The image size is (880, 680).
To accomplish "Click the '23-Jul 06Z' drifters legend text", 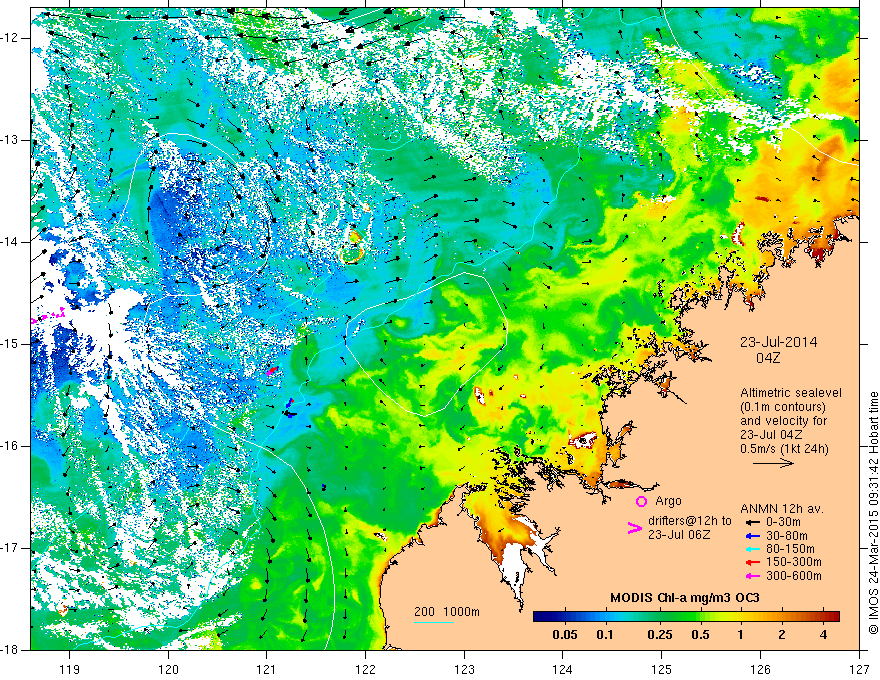I will (679, 535).
